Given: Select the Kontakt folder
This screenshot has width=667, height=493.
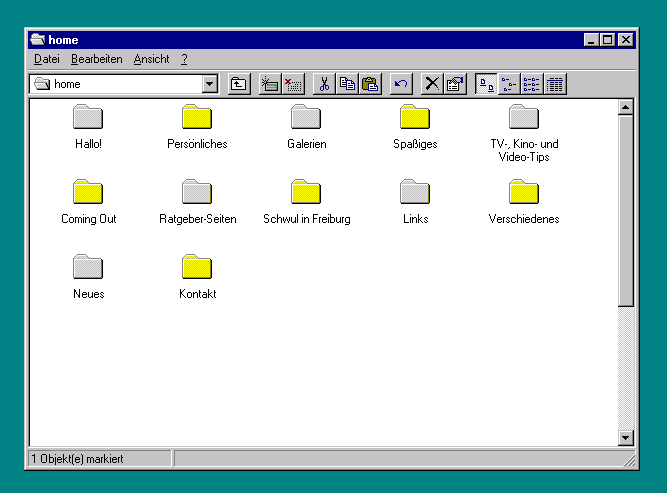Looking at the screenshot, I should pos(197,276).
